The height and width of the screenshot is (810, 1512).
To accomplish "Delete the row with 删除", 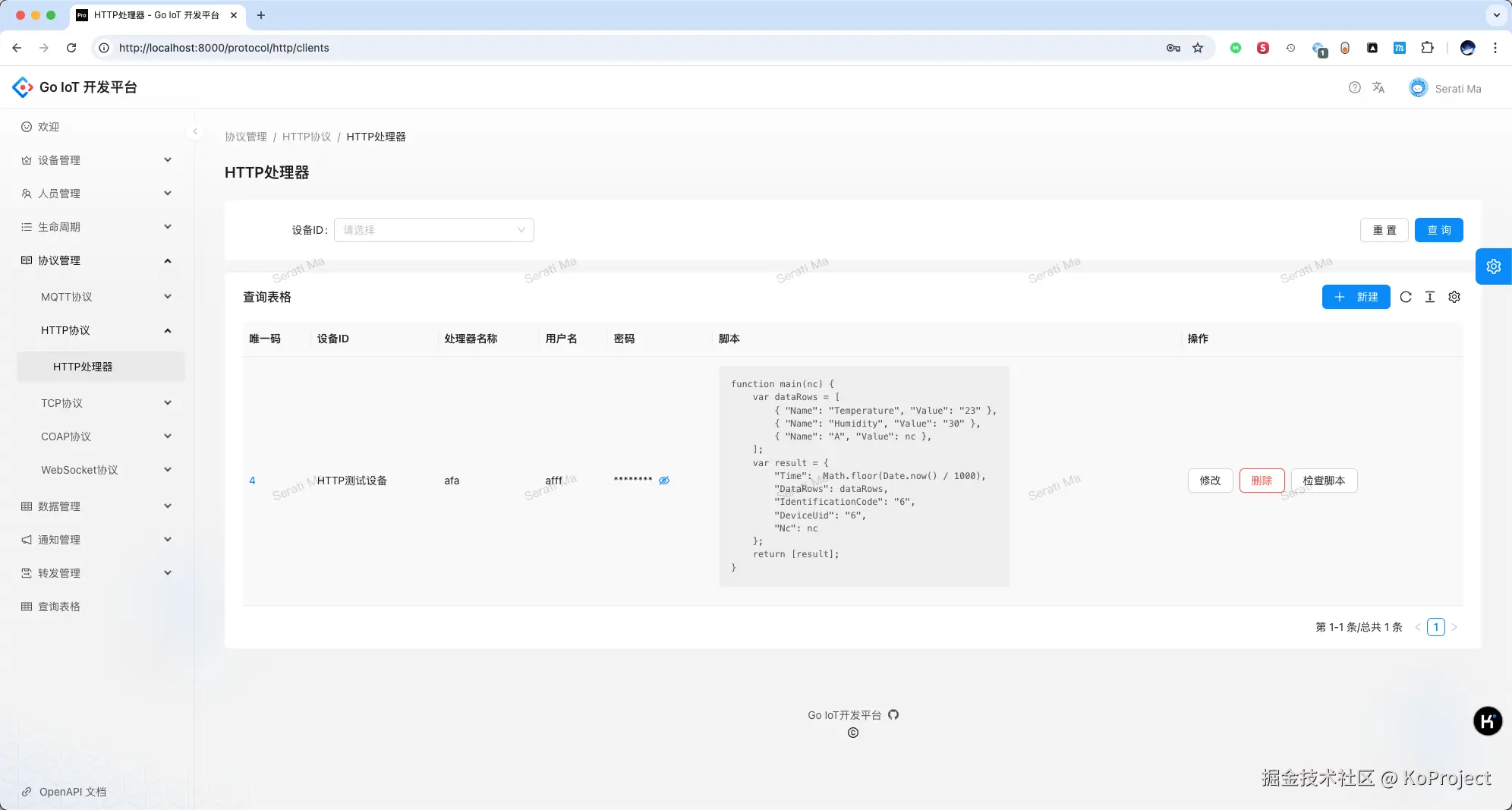I will pos(1262,481).
